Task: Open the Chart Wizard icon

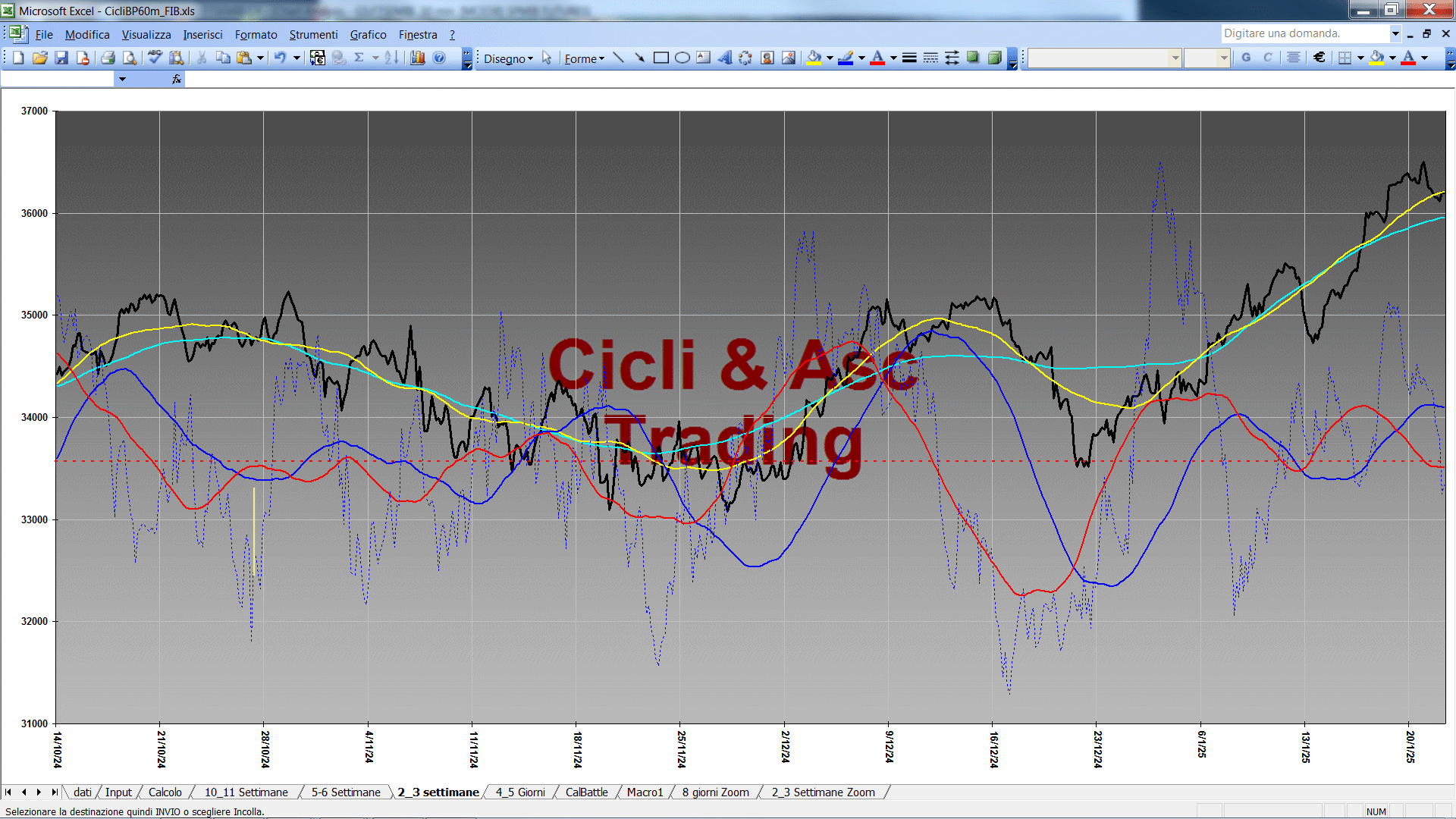Action: [418, 58]
